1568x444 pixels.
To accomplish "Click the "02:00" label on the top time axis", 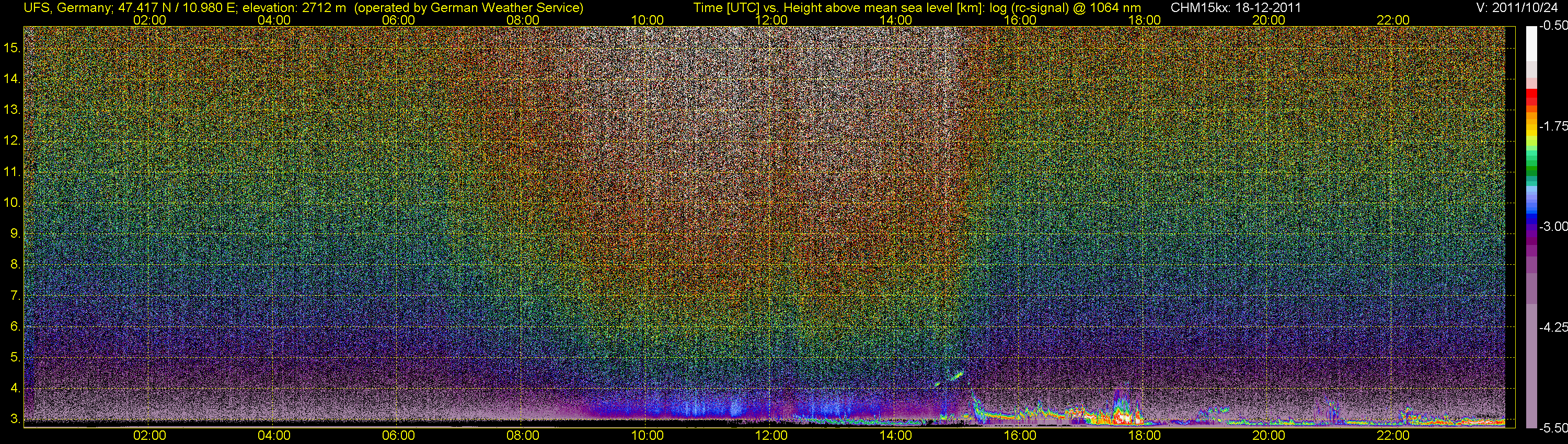I will click(x=149, y=20).
